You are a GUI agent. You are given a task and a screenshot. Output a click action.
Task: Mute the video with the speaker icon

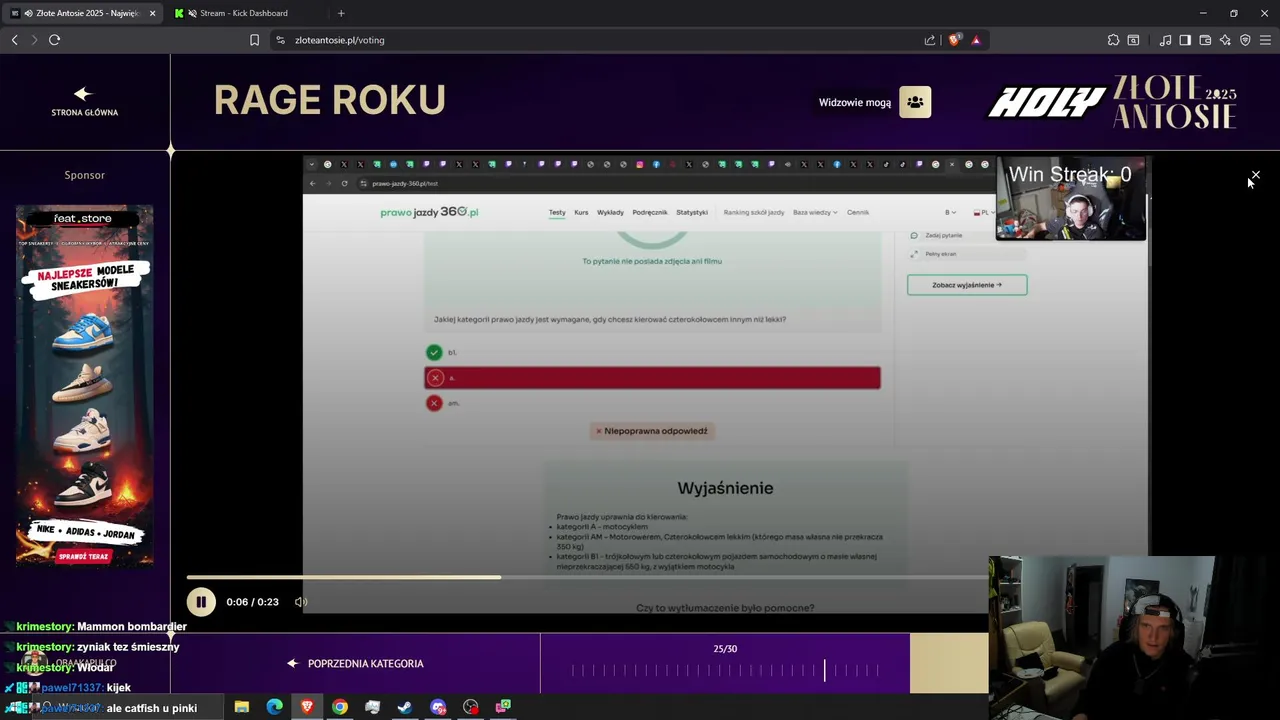tap(301, 602)
